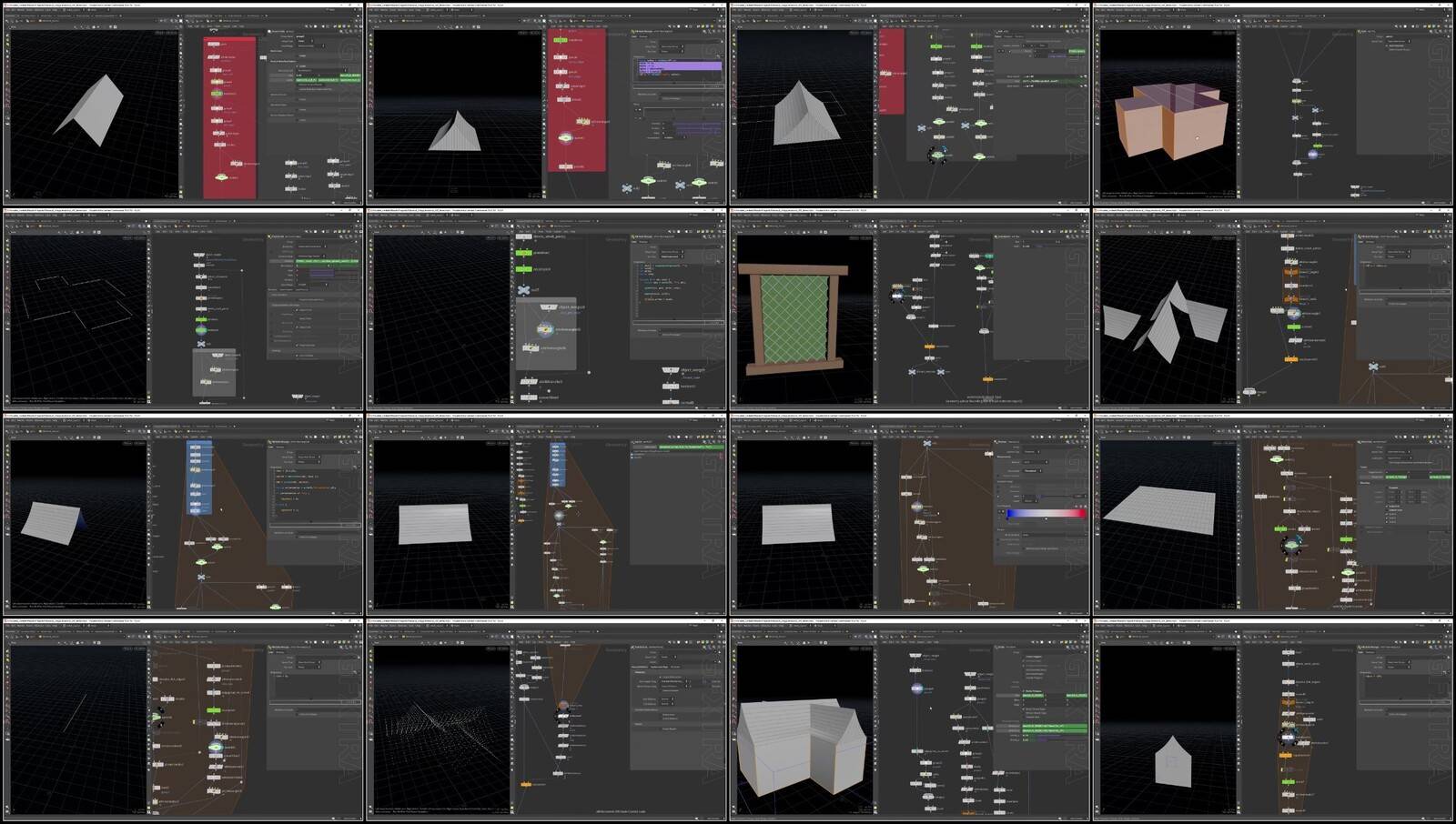Viewport: 1456px width, 824px height.
Task: Select the blue network box beside tilted roof plane
Action: (199, 477)
